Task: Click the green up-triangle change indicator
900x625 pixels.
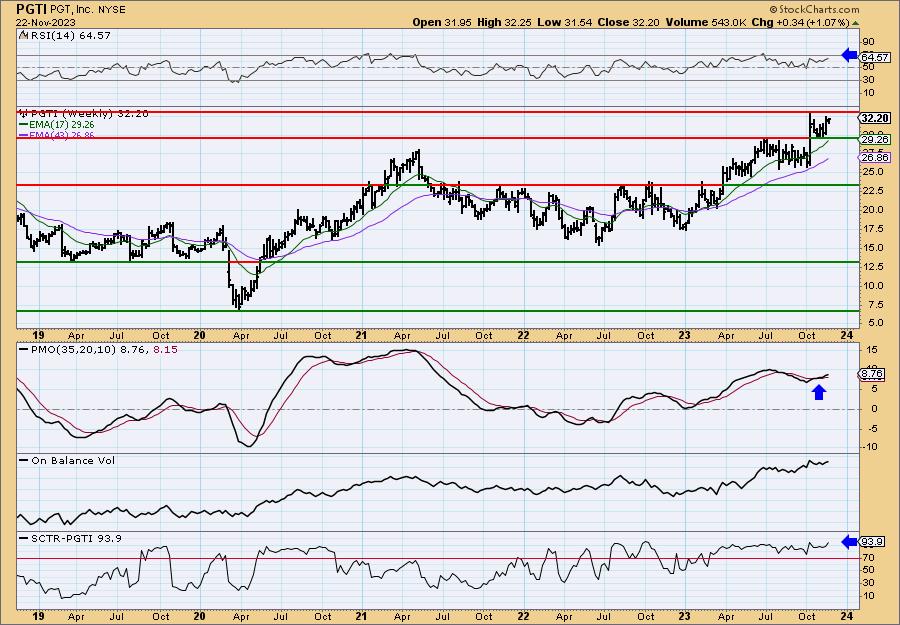Action: point(855,23)
